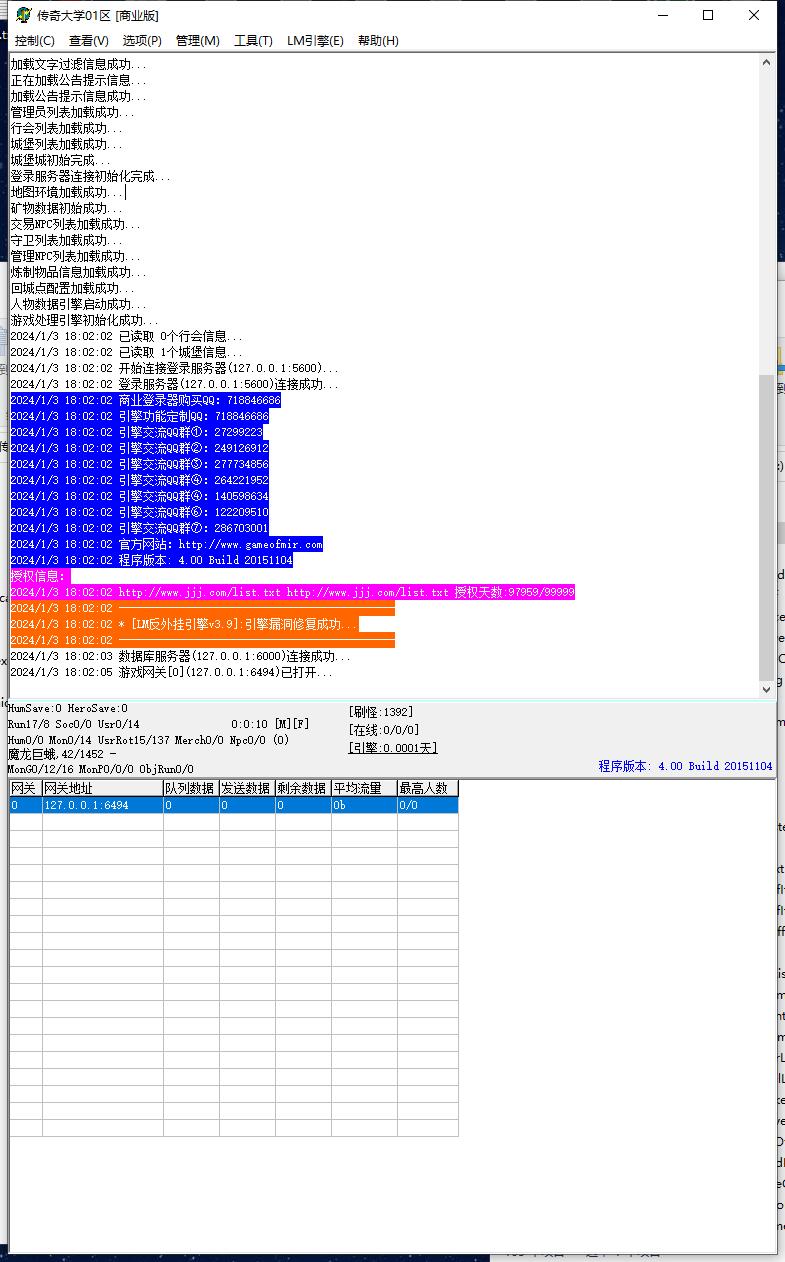This screenshot has width=785, height=1262.
Task: Click the 队列数据 column header
Action: pos(191,789)
